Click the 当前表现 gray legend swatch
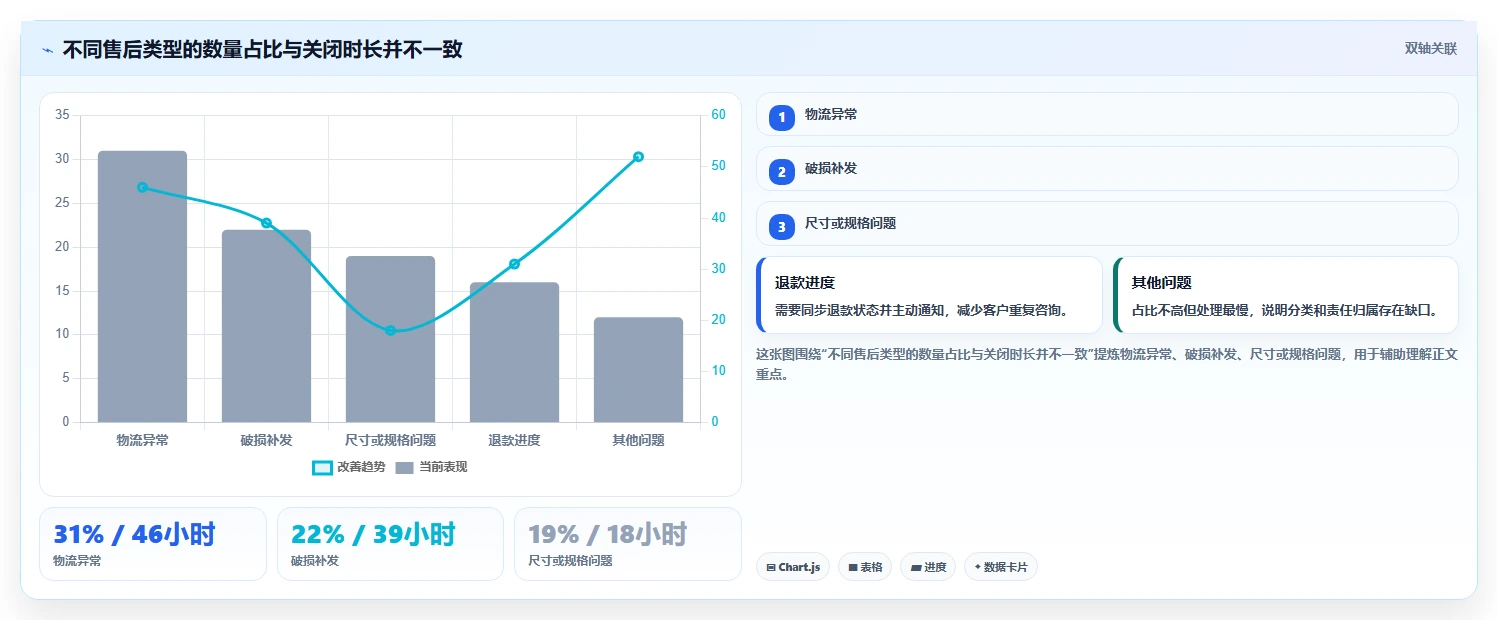 (404, 467)
